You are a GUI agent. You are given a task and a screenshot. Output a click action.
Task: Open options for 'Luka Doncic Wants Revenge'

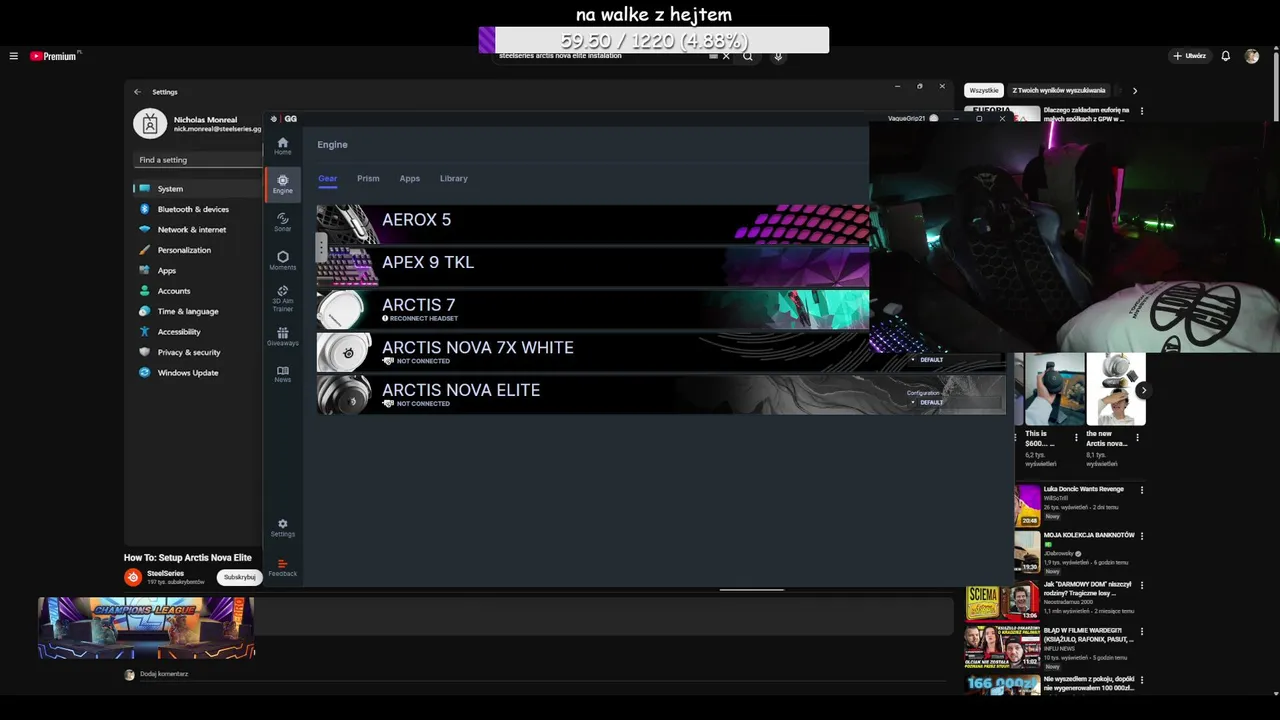1142,490
